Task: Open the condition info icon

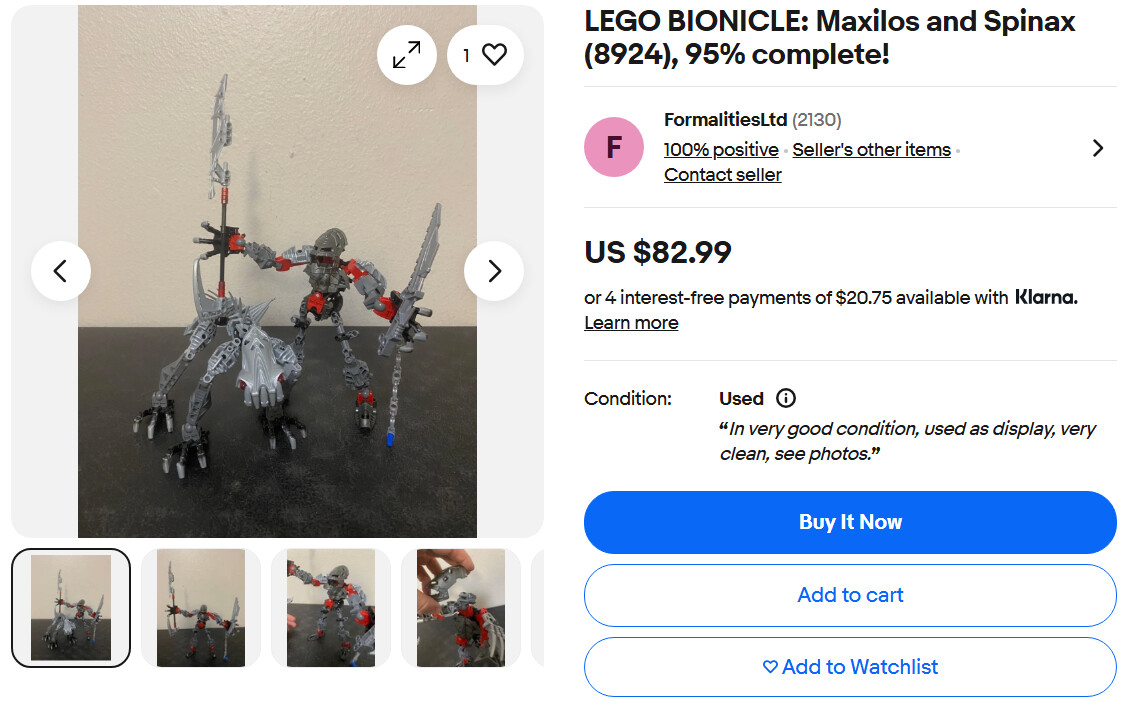Action: pos(786,398)
